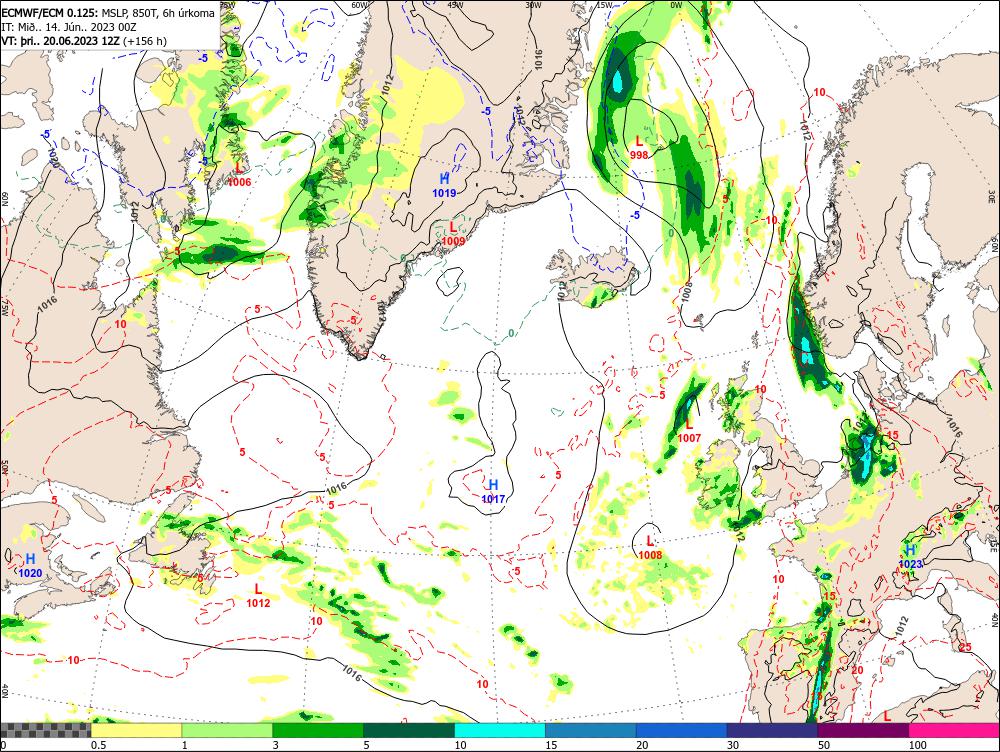Click the purple 50–100 legend swatch
The width and height of the screenshot is (1000, 752).
(864, 730)
